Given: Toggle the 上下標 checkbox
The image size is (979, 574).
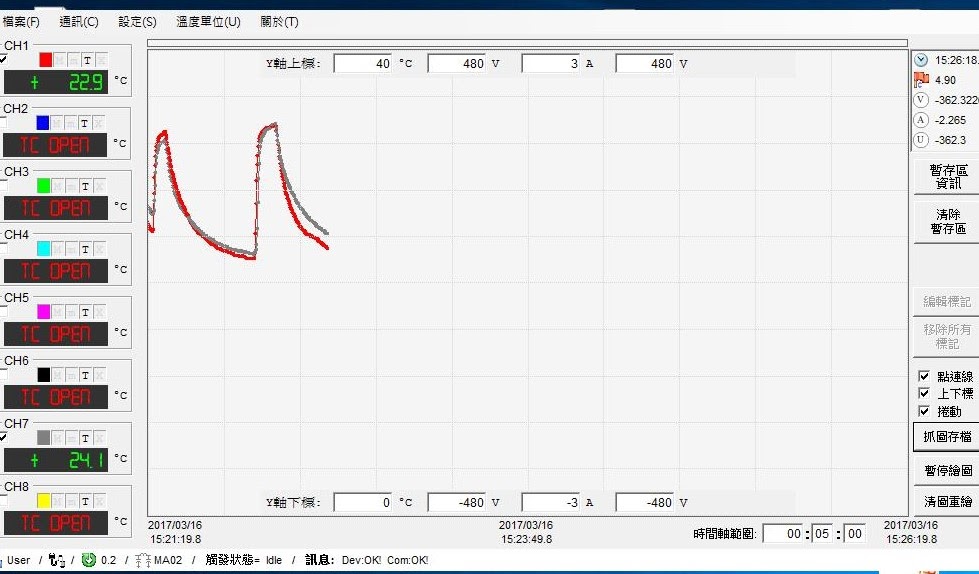Looking at the screenshot, I should [924, 393].
